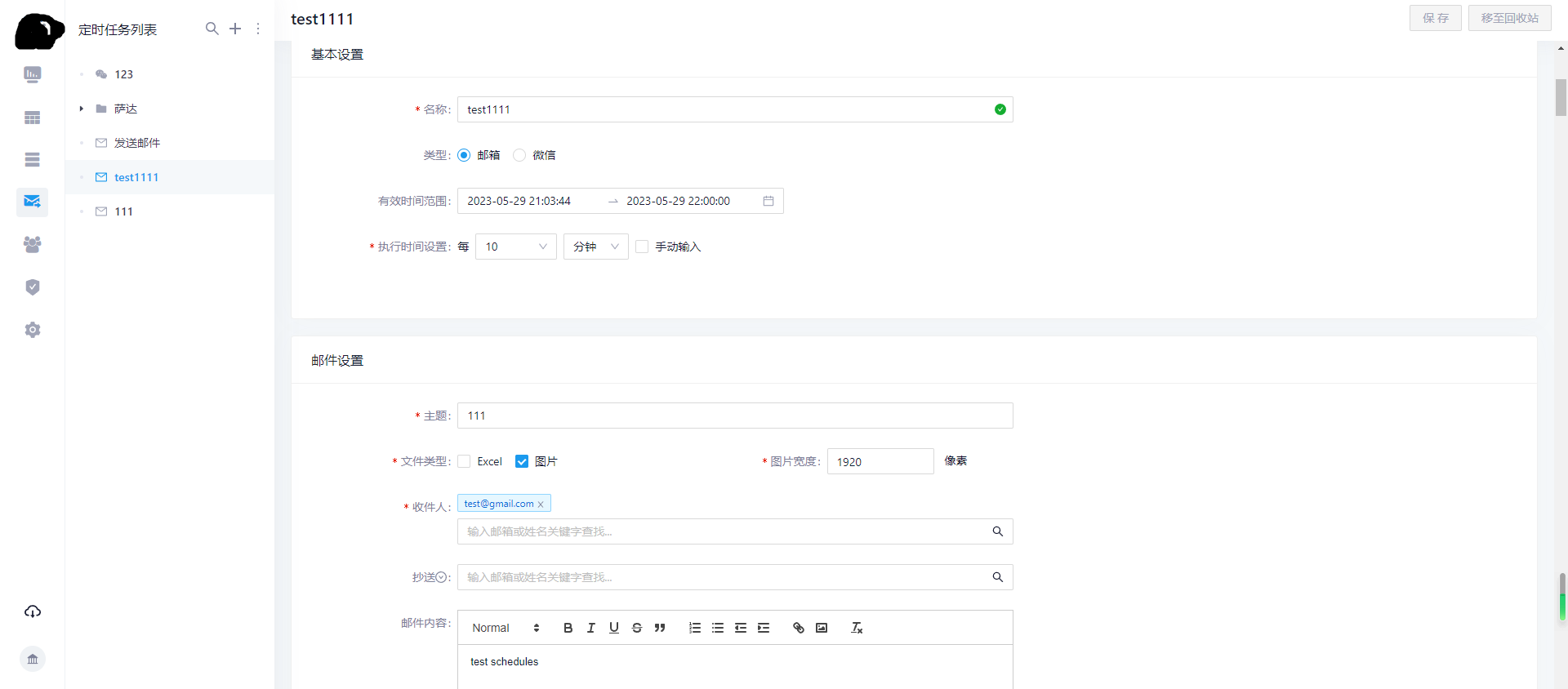Open the settings gear icon in sidebar

point(32,330)
